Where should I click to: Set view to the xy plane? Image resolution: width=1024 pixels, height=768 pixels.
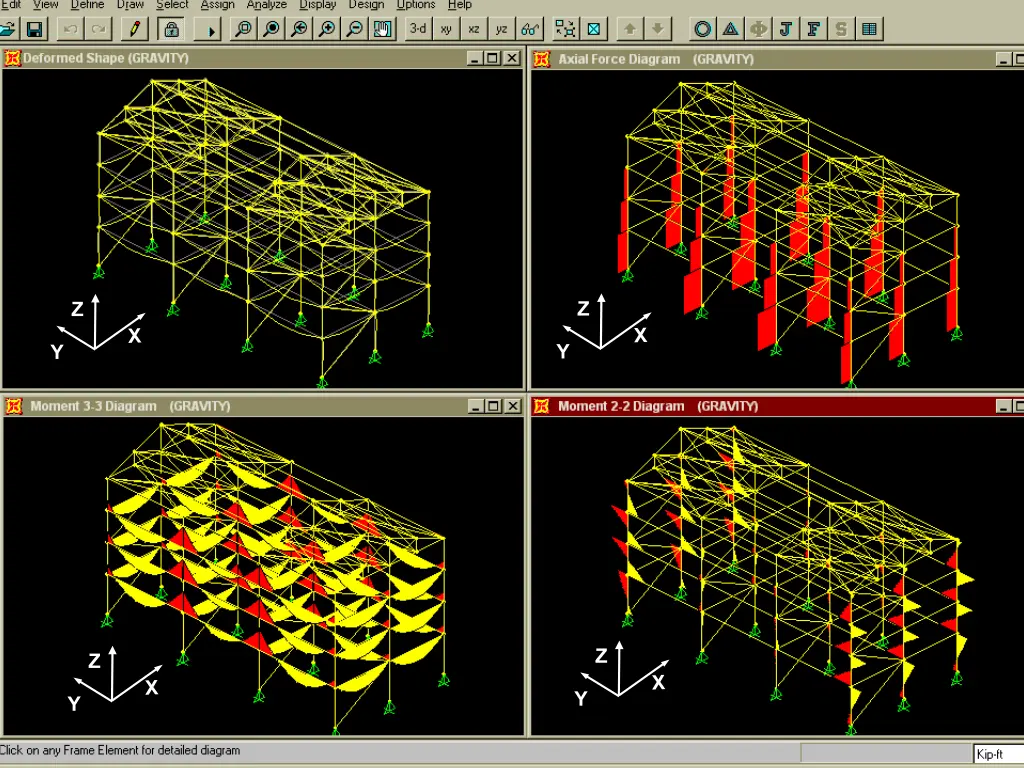[446, 29]
